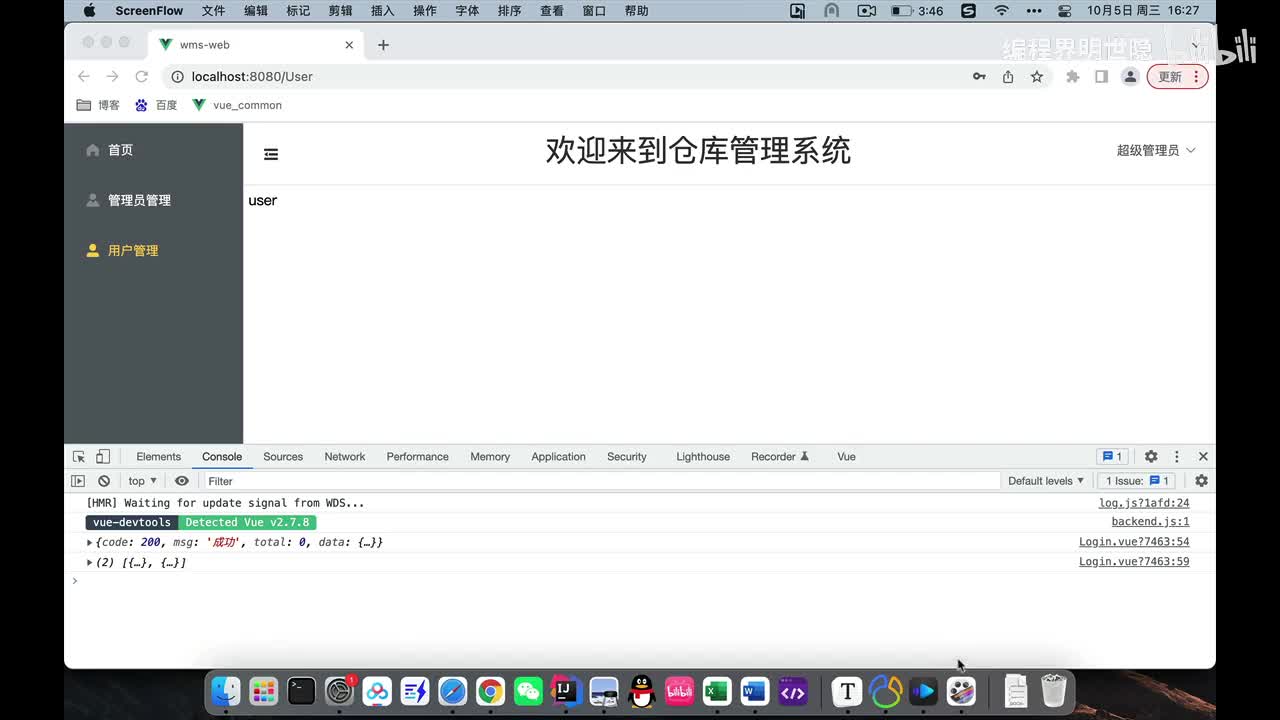Viewport: 1280px width, 720px height.
Task: Click the 1 Issue button
Action: [1137, 481]
